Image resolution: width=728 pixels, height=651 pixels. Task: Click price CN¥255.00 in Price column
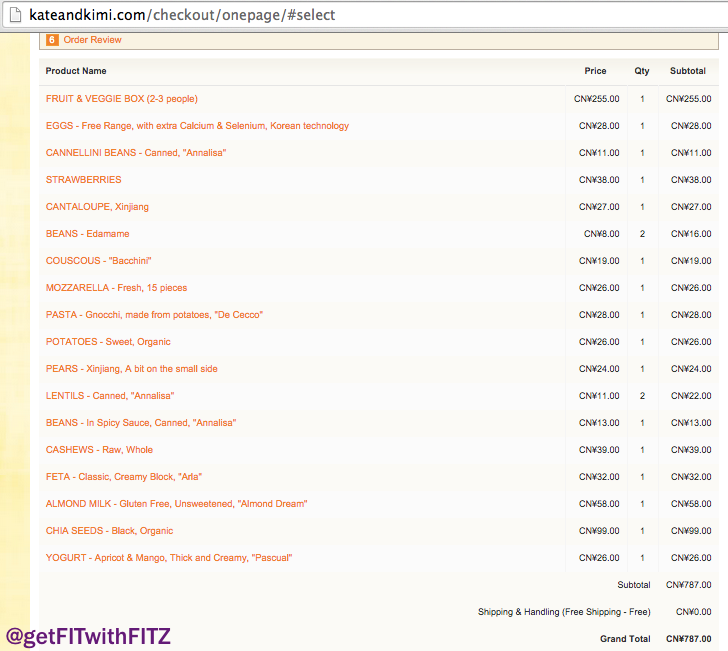point(597,99)
